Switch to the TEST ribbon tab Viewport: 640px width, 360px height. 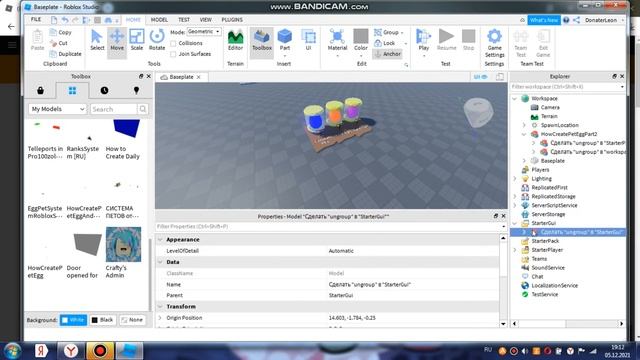tap(184, 20)
